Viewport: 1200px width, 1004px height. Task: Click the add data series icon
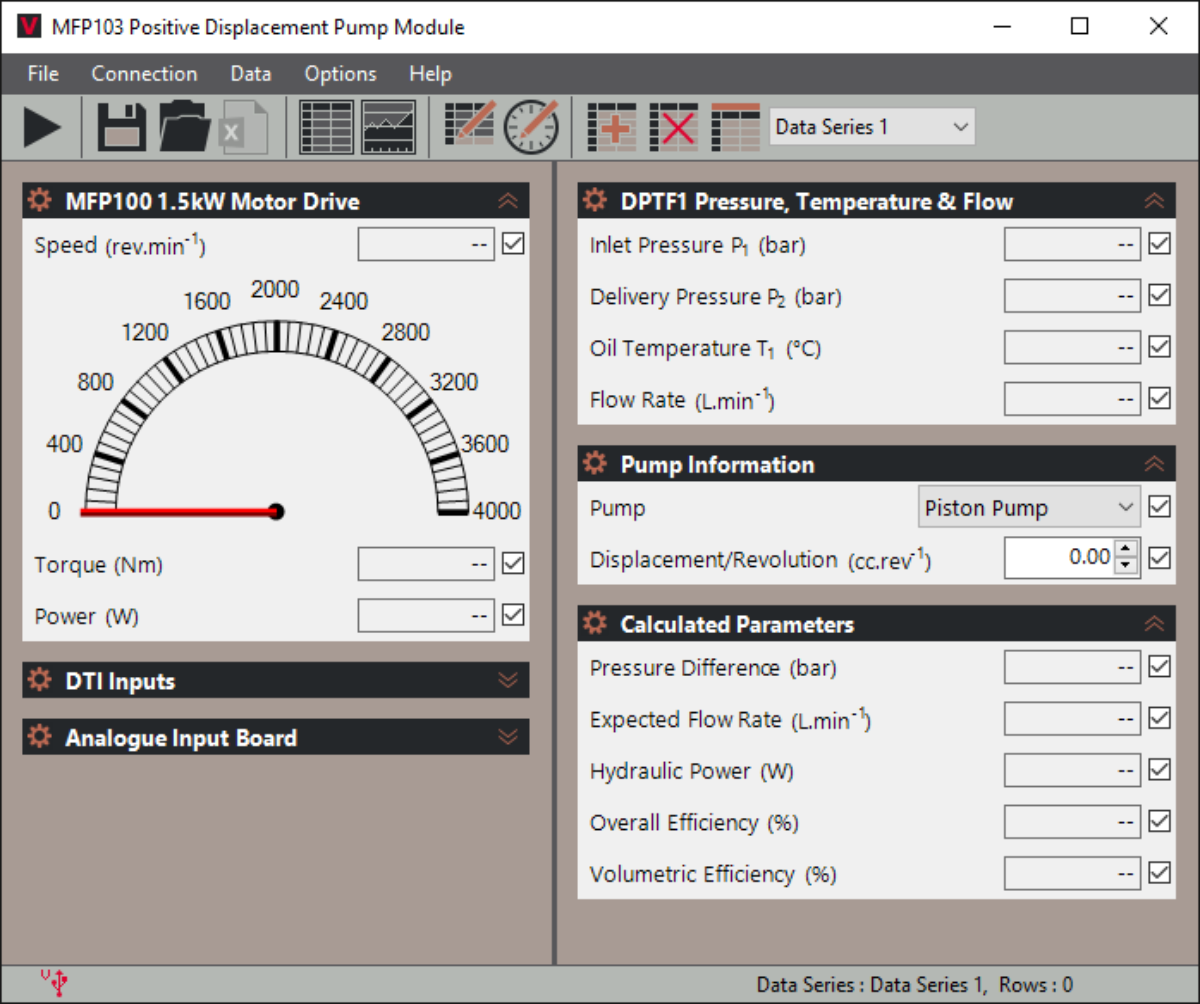(x=612, y=128)
